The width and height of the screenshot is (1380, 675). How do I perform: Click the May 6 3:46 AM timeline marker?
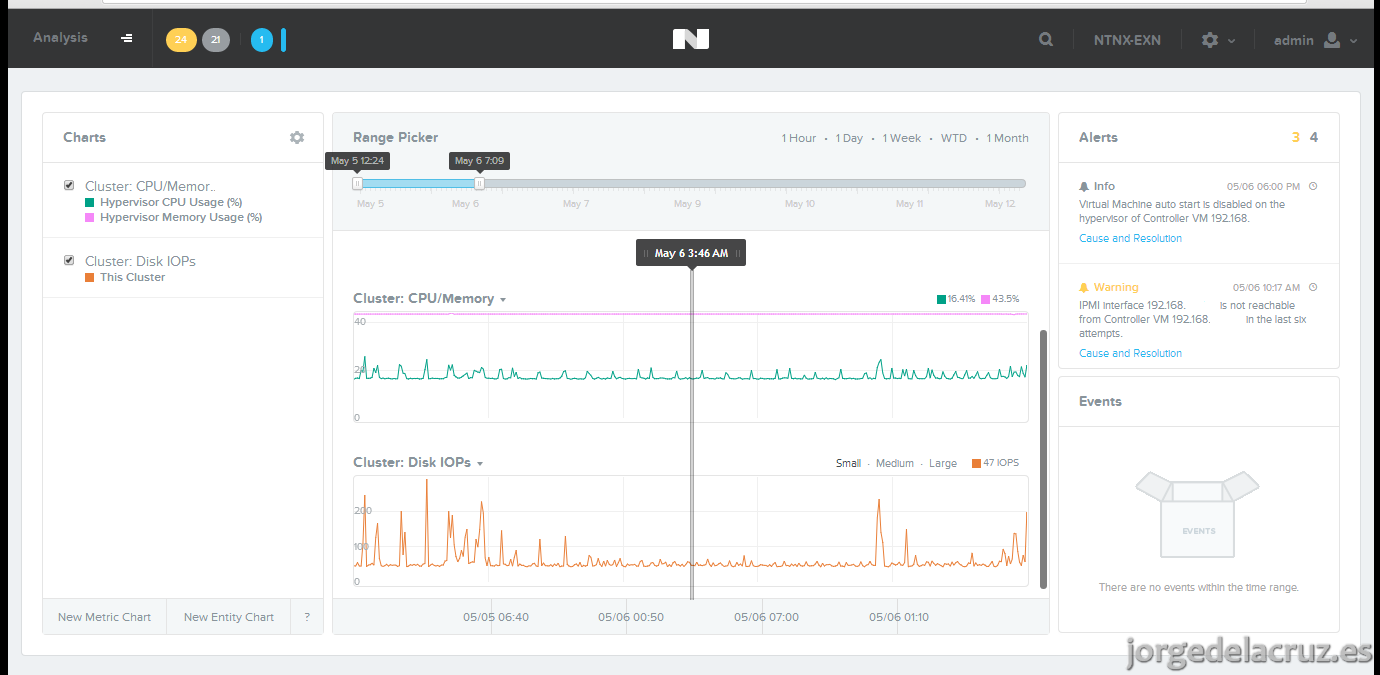click(x=691, y=254)
